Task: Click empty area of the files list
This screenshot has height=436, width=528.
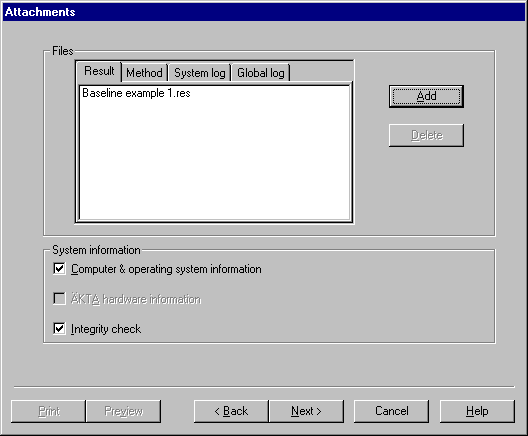Action: click(215, 162)
